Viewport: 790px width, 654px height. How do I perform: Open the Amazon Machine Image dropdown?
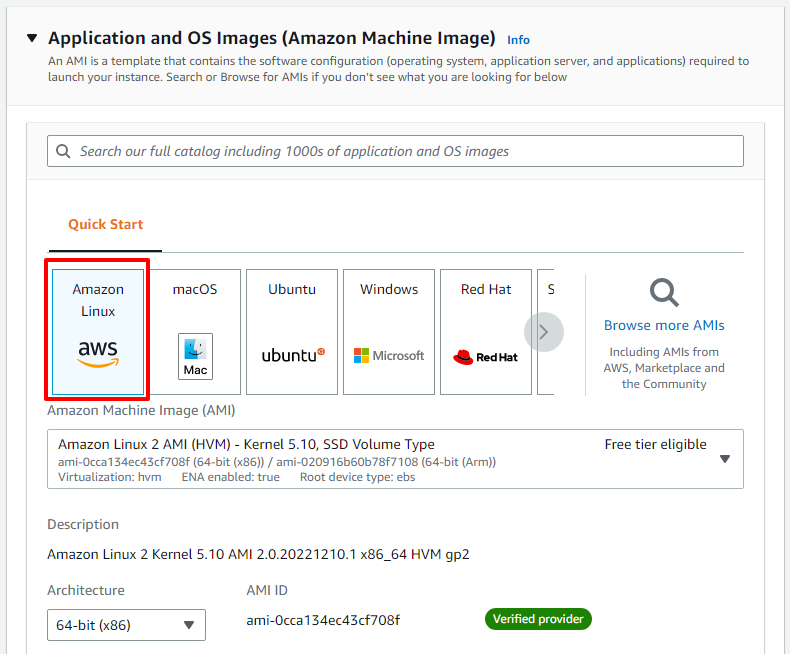pyautogui.click(x=395, y=459)
